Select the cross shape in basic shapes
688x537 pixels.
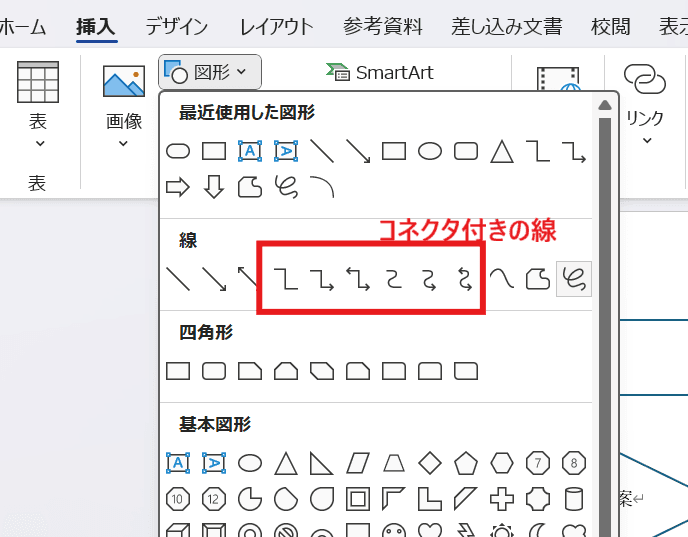pyautogui.click(x=502, y=497)
